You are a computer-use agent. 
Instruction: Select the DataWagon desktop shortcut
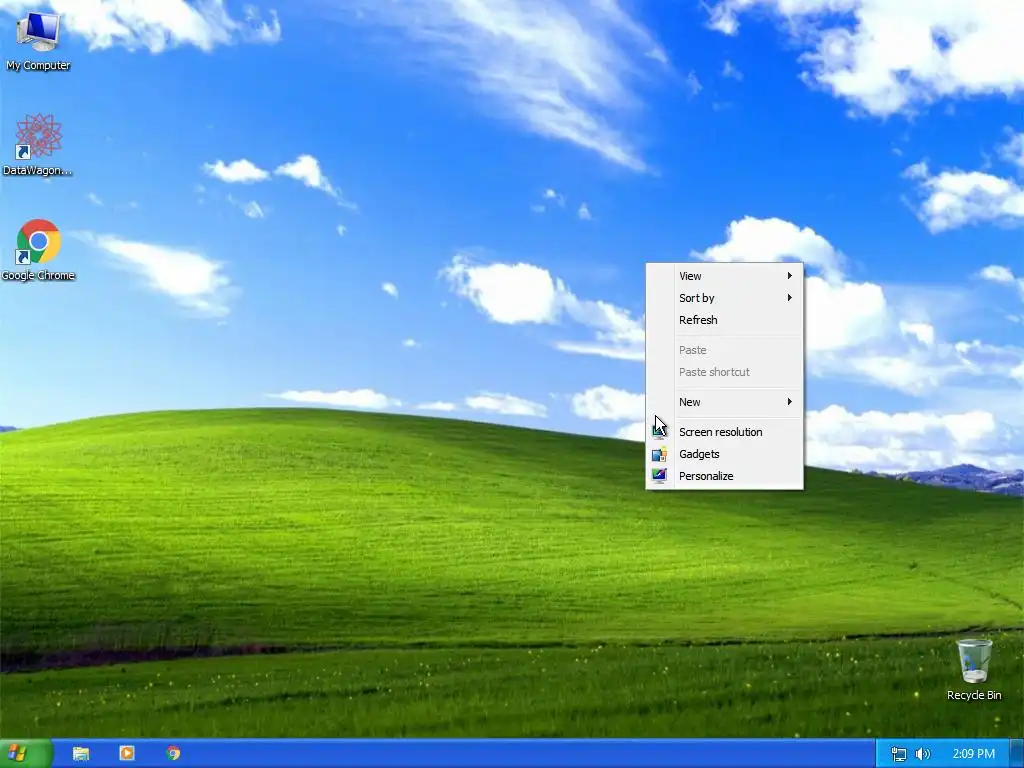point(38,145)
